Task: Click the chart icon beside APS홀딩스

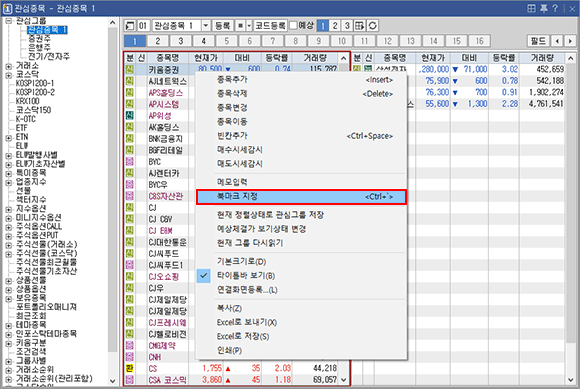Action: click(x=129, y=92)
